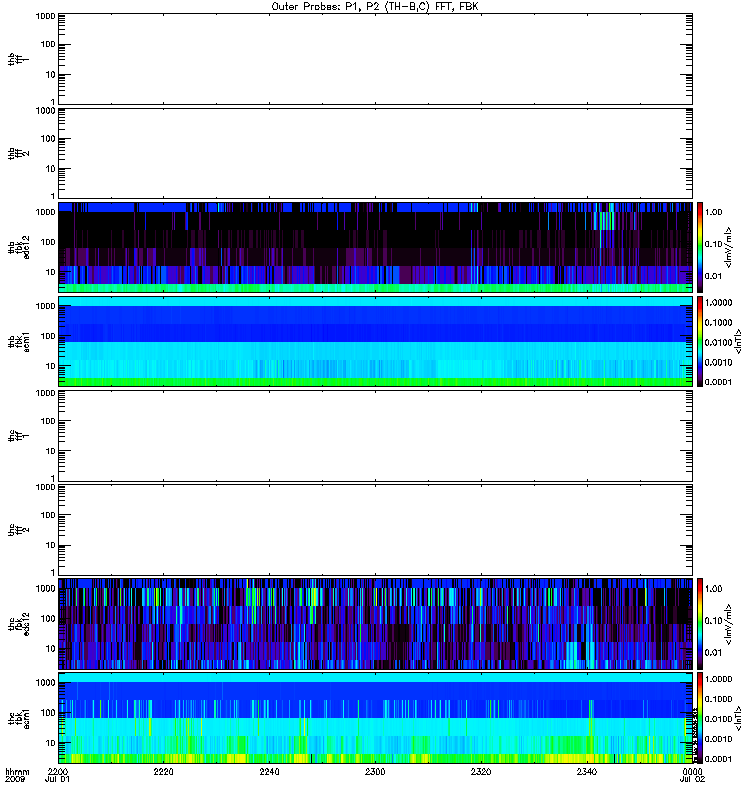Click the 0000 time axis label
Viewport: 750px width, 800px height.
point(692,772)
